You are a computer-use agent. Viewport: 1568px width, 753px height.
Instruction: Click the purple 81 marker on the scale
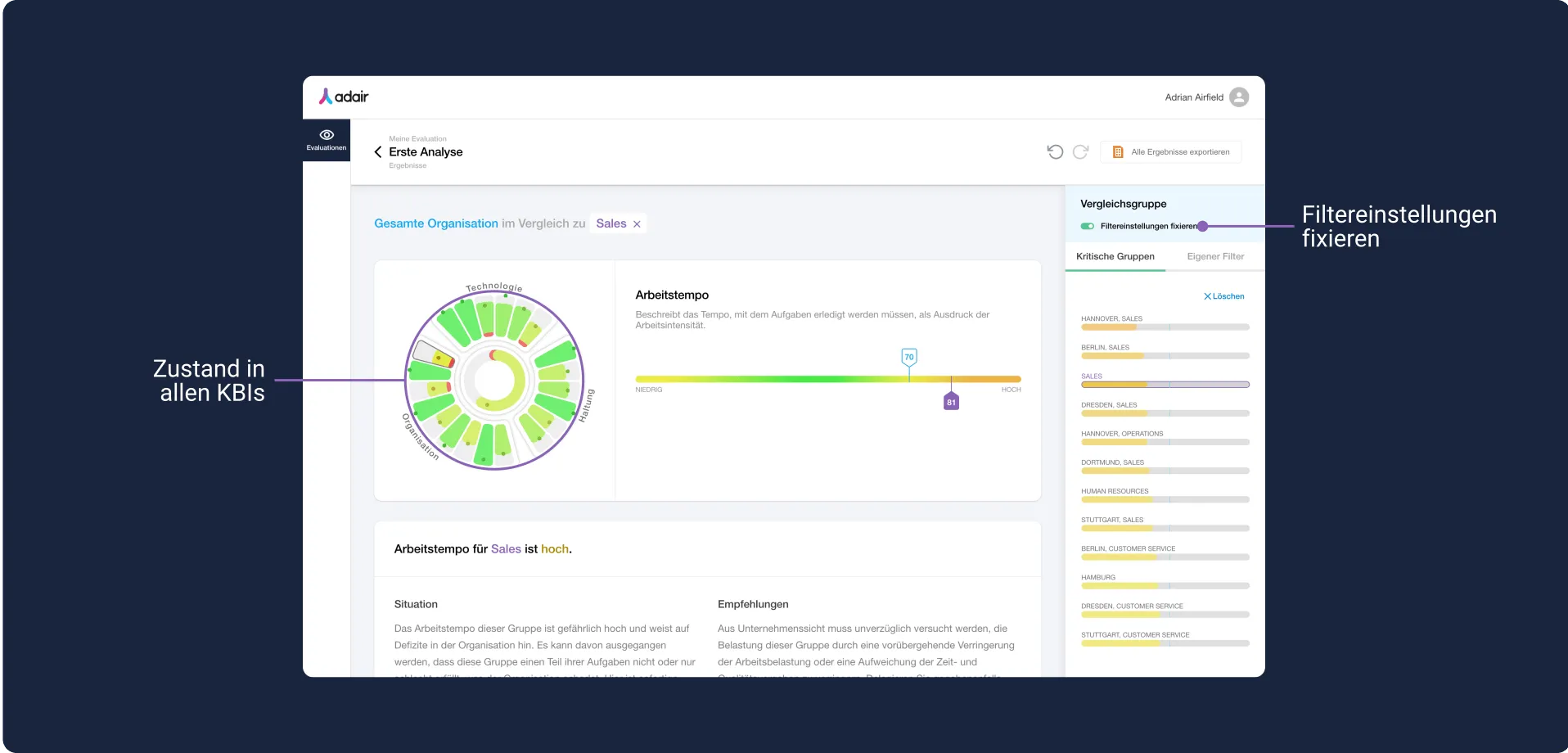tap(951, 402)
